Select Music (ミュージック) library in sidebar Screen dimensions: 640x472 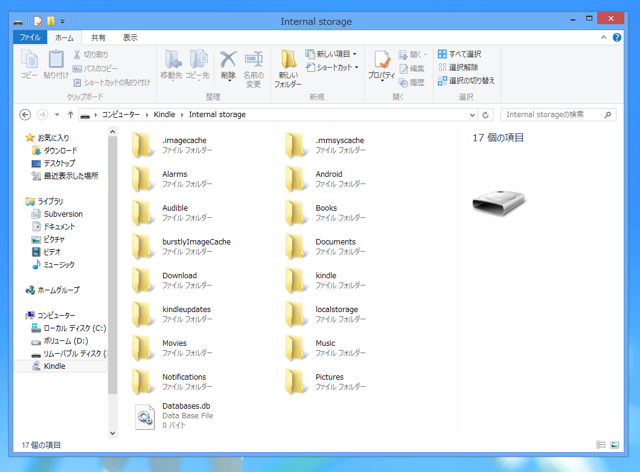tap(53, 265)
